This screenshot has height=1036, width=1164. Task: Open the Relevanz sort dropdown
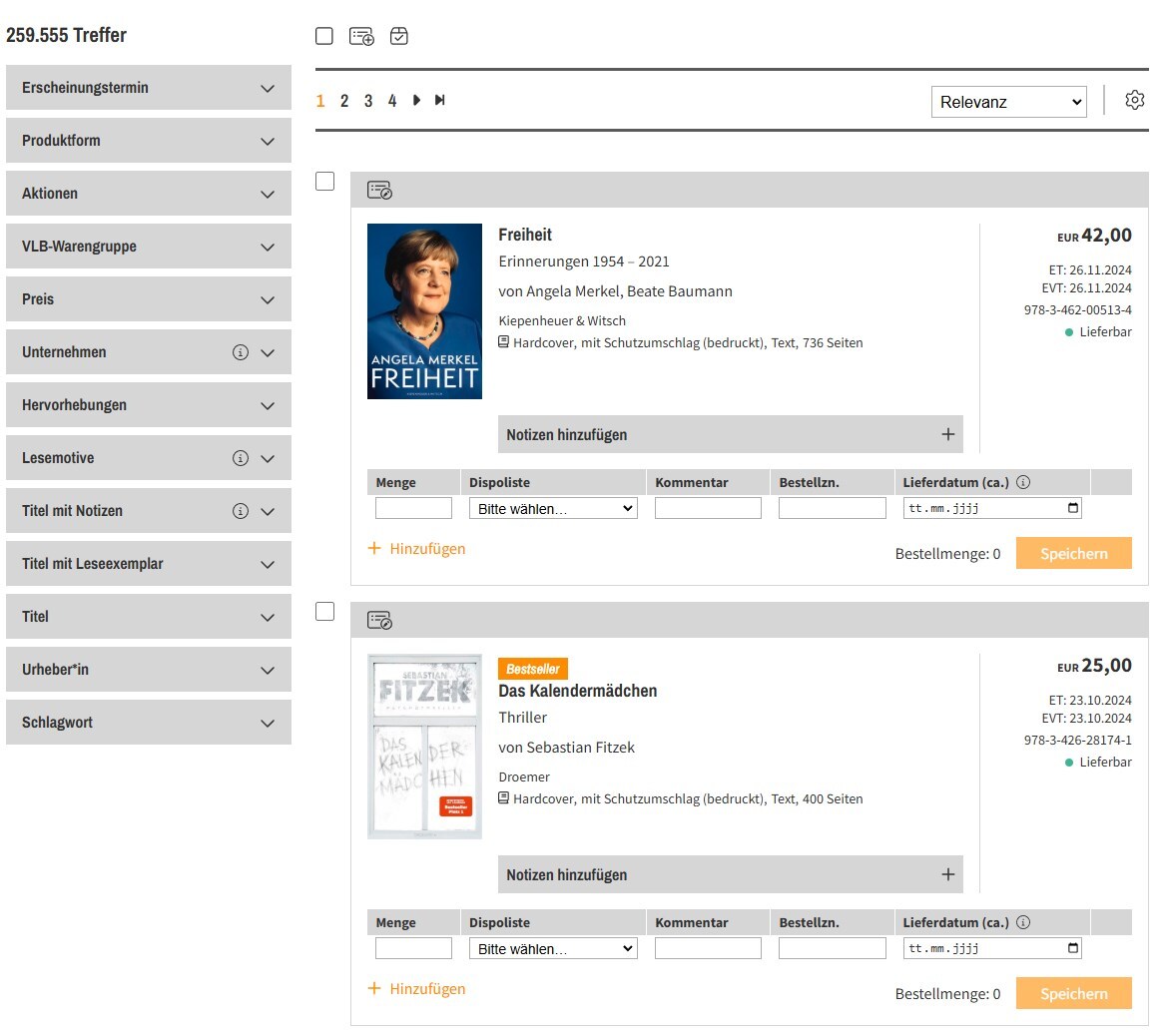1009,102
